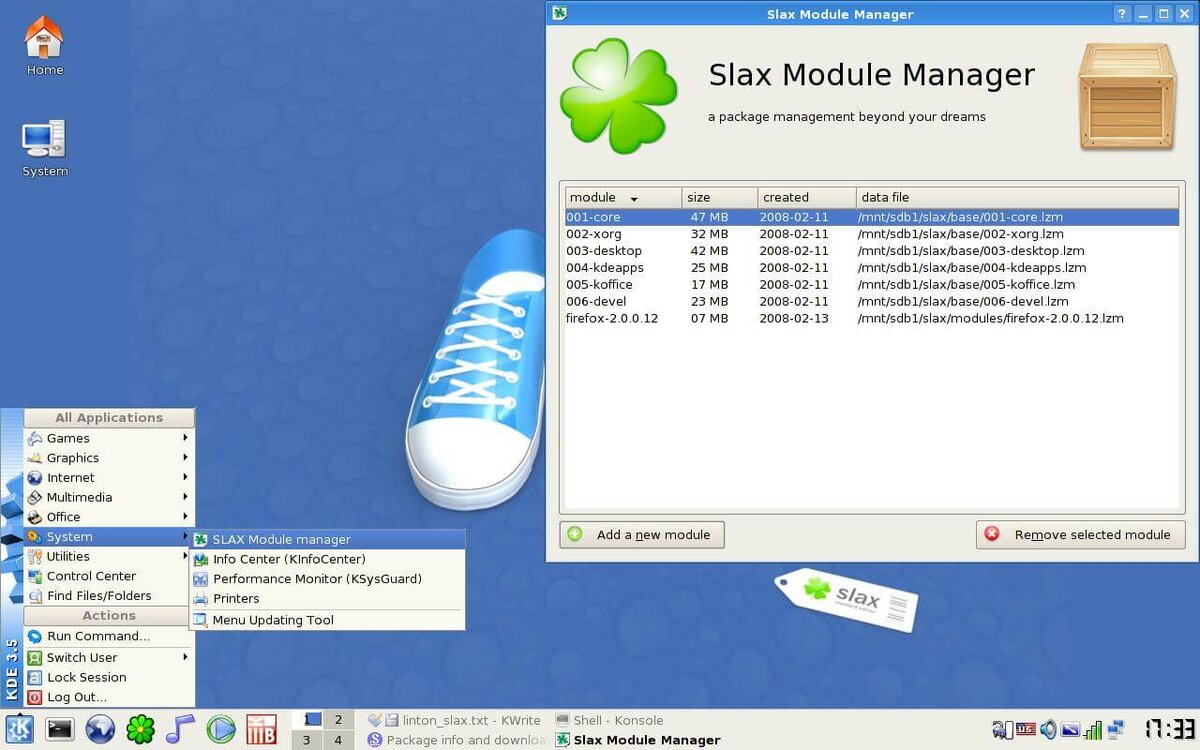Click the US keyboard layout flag
The height and width of the screenshot is (750, 1200).
click(1025, 729)
